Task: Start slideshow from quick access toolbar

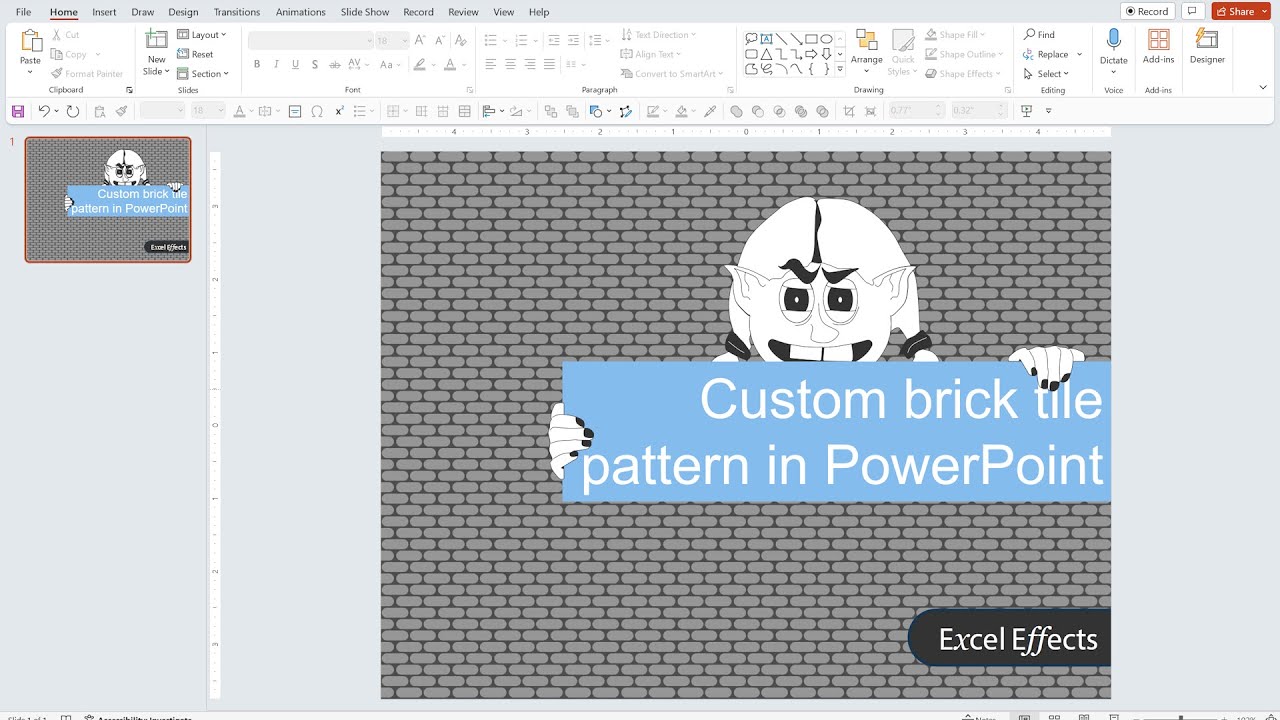Action: [1026, 111]
